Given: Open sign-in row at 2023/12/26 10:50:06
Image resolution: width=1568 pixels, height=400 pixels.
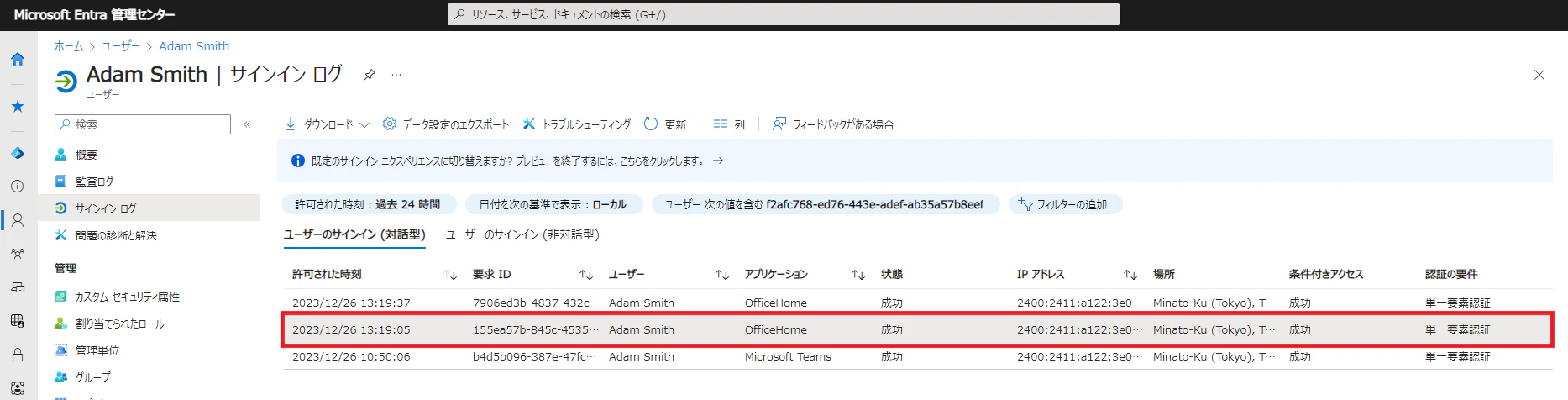Looking at the screenshot, I should coord(918,356).
